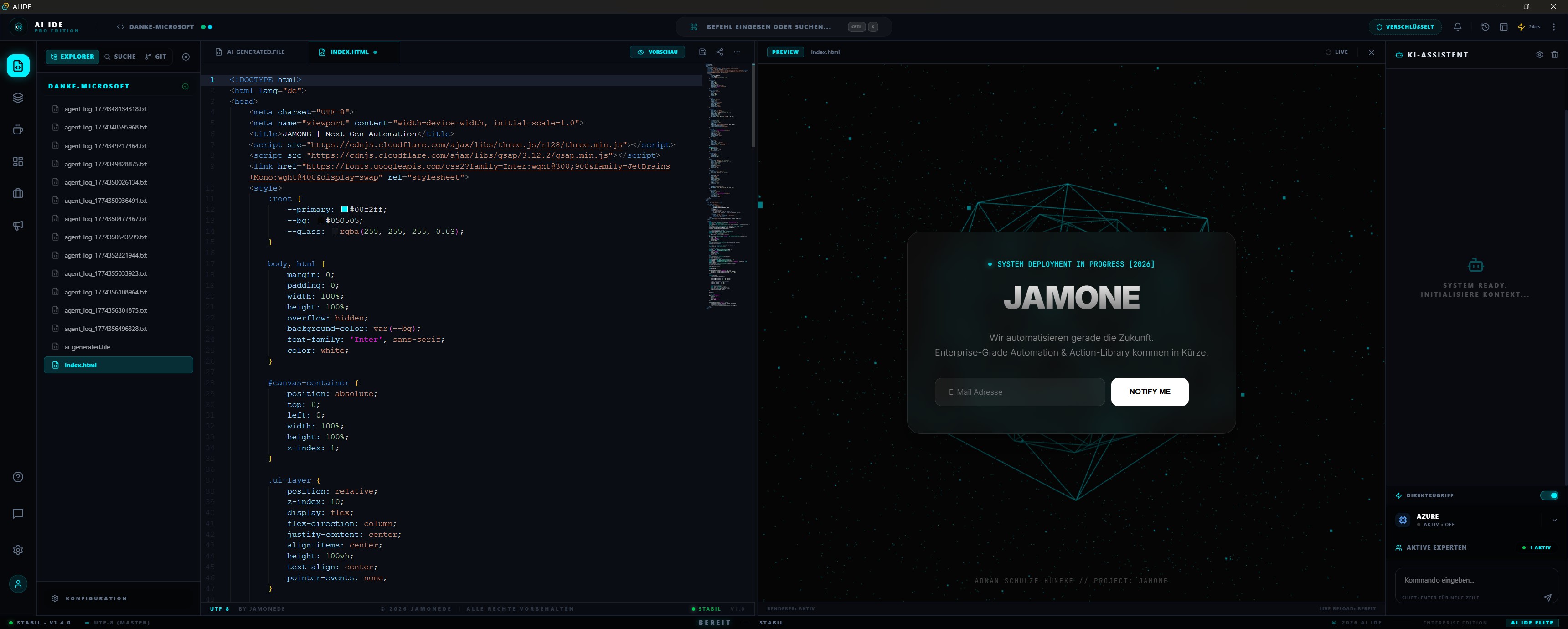Toggle the Vorschau preview button
1568x629 pixels.
click(657, 52)
